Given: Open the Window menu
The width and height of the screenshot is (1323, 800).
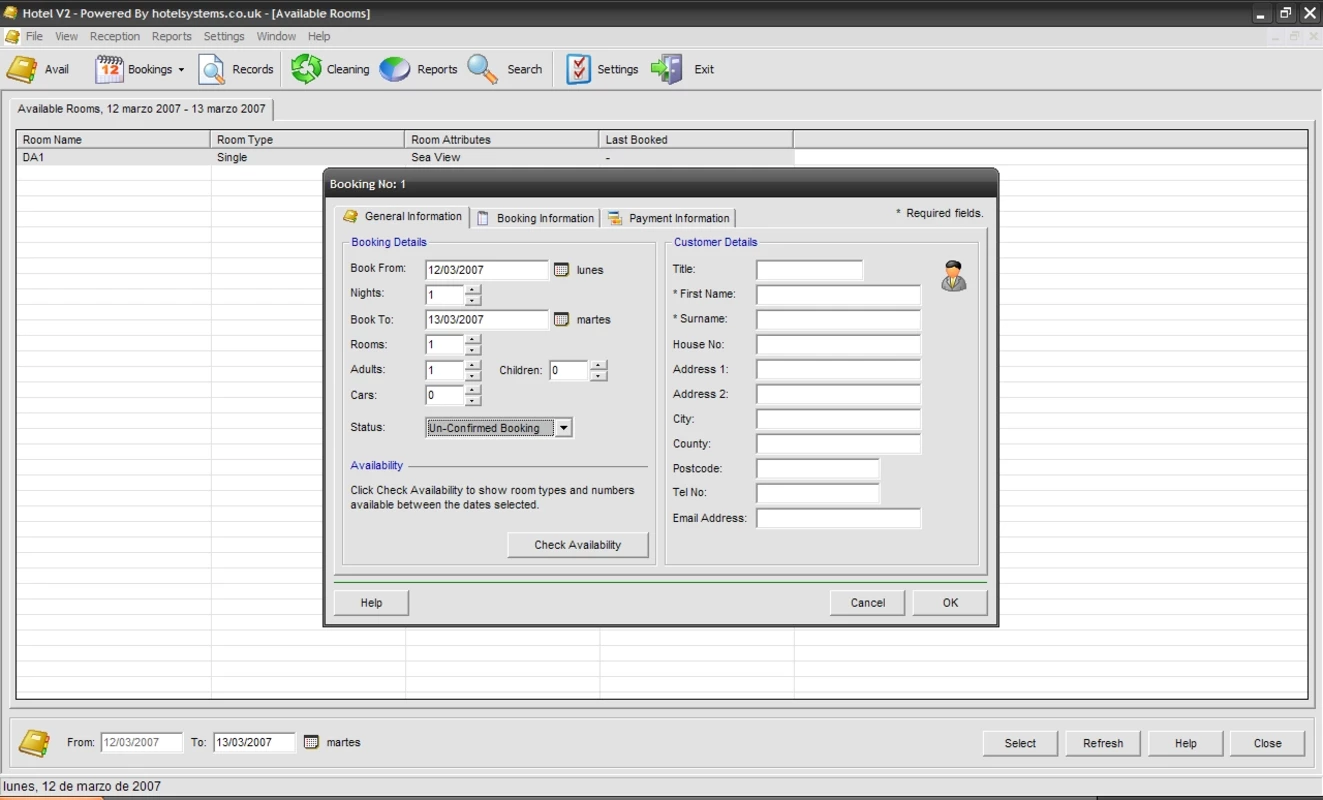Looking at the screenshot, I should (276, 36).
